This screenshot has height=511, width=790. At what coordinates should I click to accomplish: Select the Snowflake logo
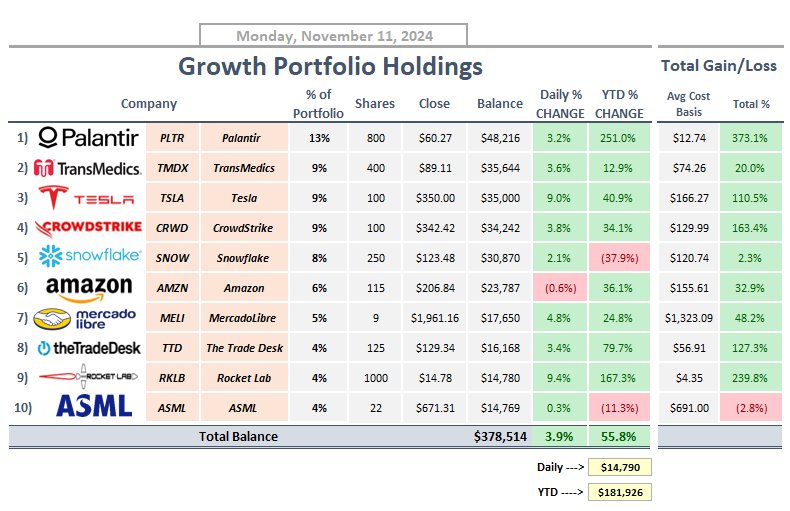click(x=88, y=257)
